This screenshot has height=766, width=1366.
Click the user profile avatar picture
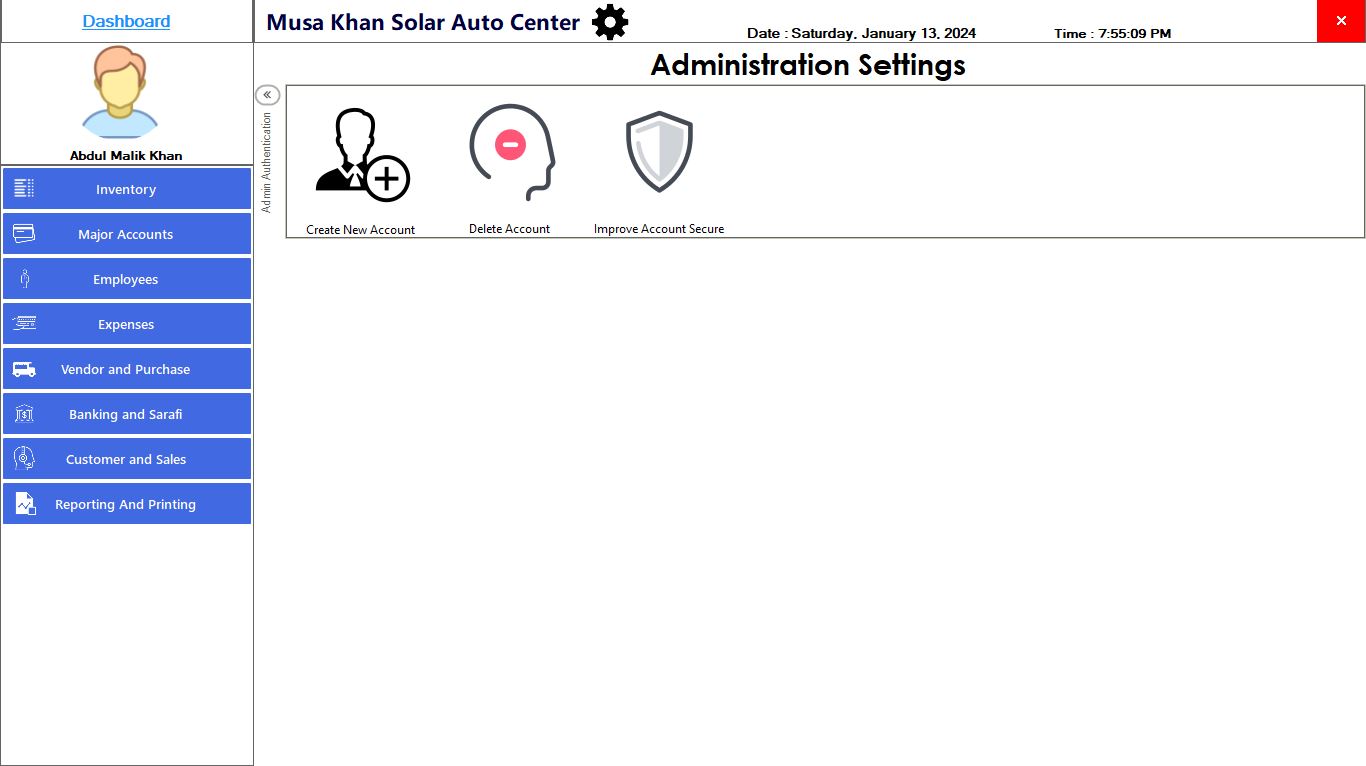(120, 92)
